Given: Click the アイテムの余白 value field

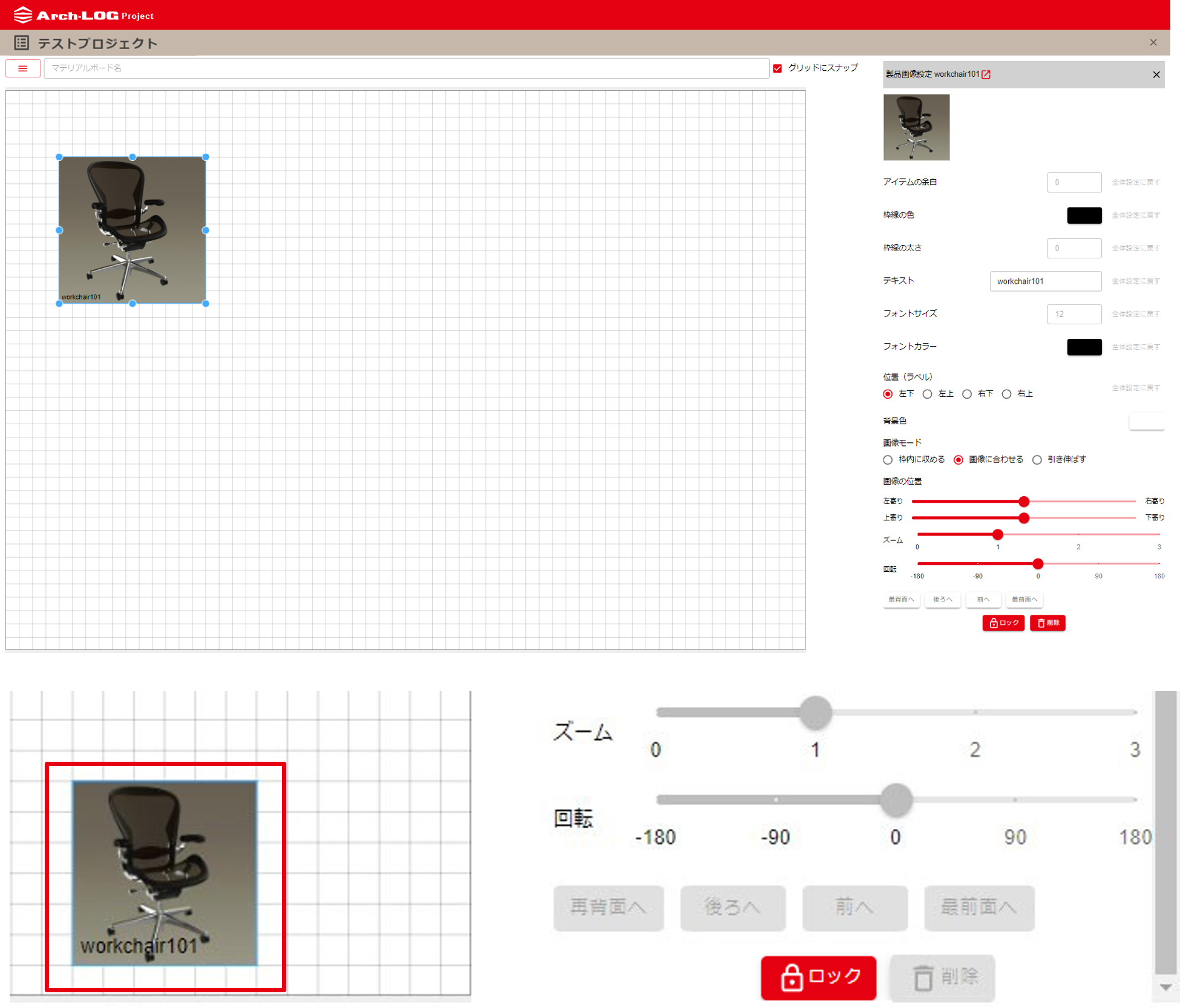Looking at the screenshot, I should [x=1074, y=182].
